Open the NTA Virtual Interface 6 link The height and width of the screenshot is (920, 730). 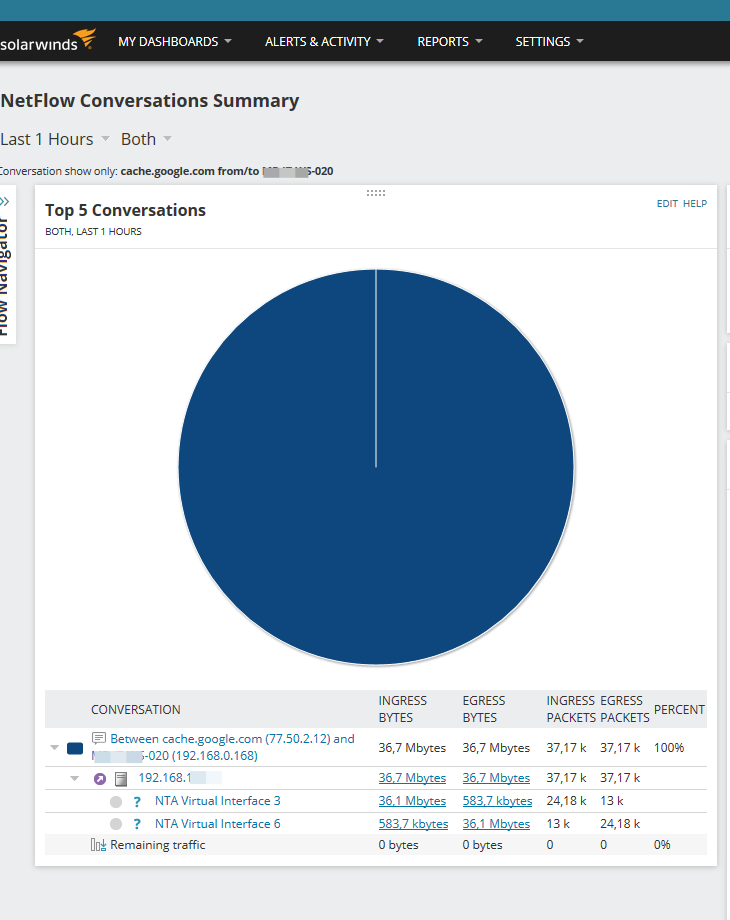coord(218,824)
